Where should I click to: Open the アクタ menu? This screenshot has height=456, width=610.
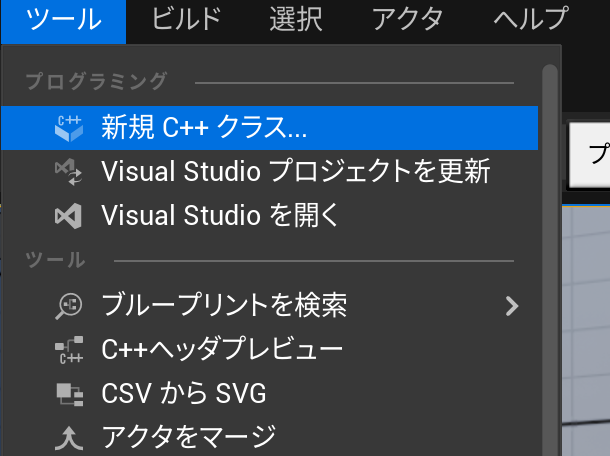[407, 19]
